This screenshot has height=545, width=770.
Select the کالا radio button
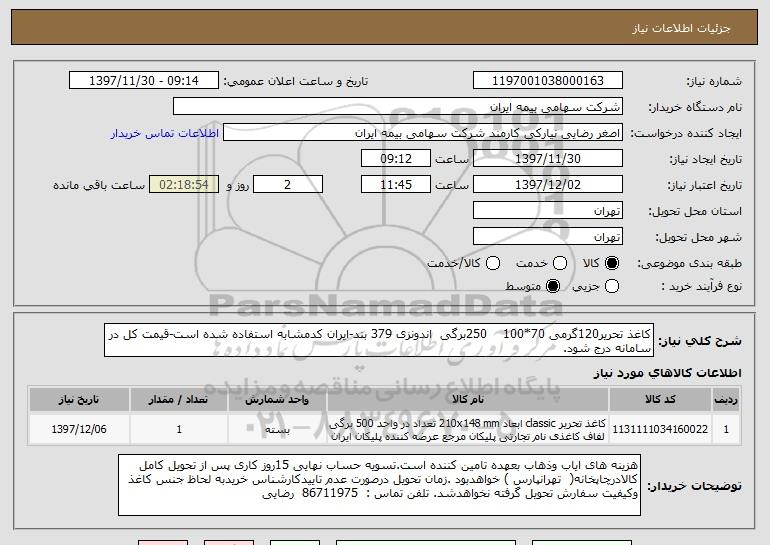click(612, 263)
